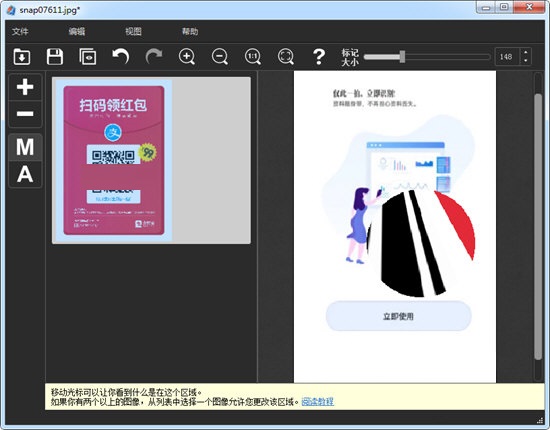The width and height of the screenshot is (550, 430).
Task: Decrease marker size with the down arrow
Action: (525, 61)
